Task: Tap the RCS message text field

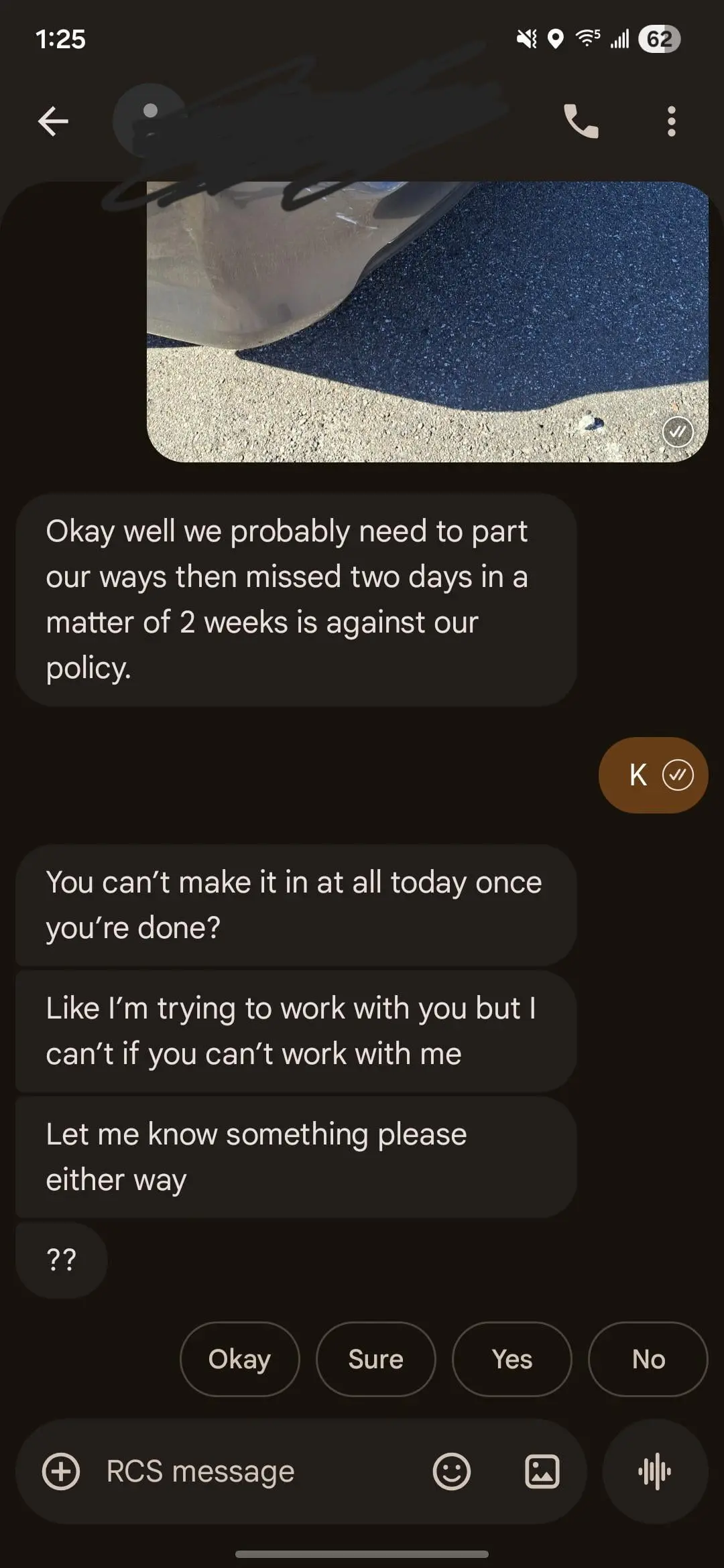Action: pos(255,1472)
